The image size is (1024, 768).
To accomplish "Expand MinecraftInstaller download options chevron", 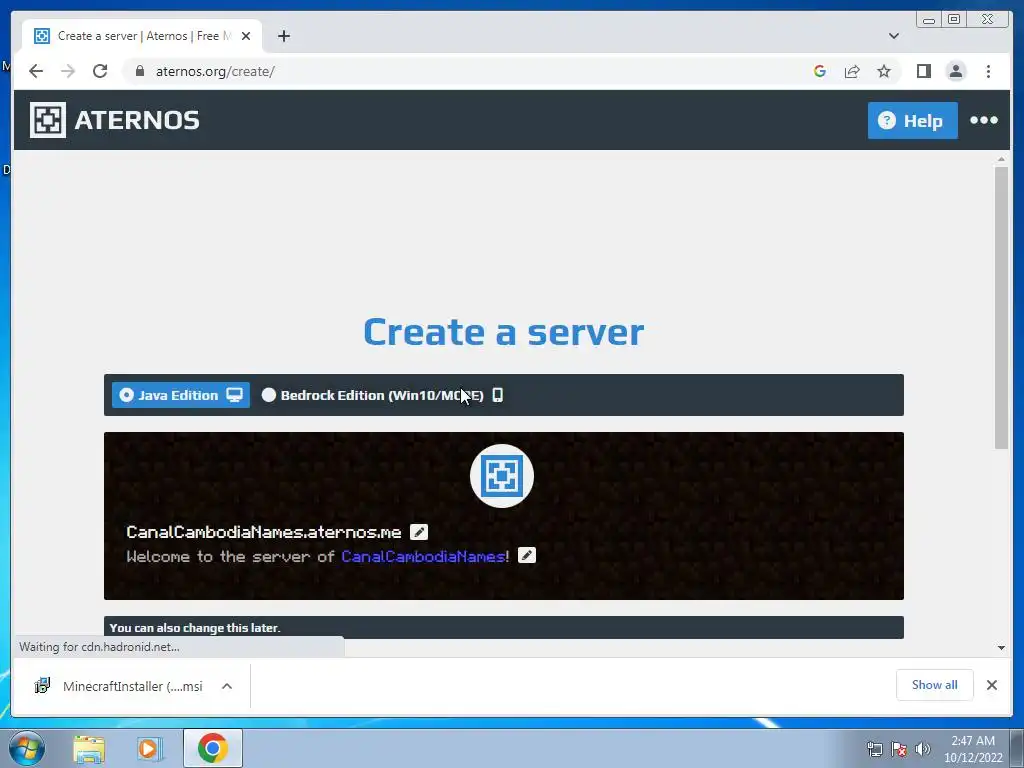I will click(x=227, y=686).
